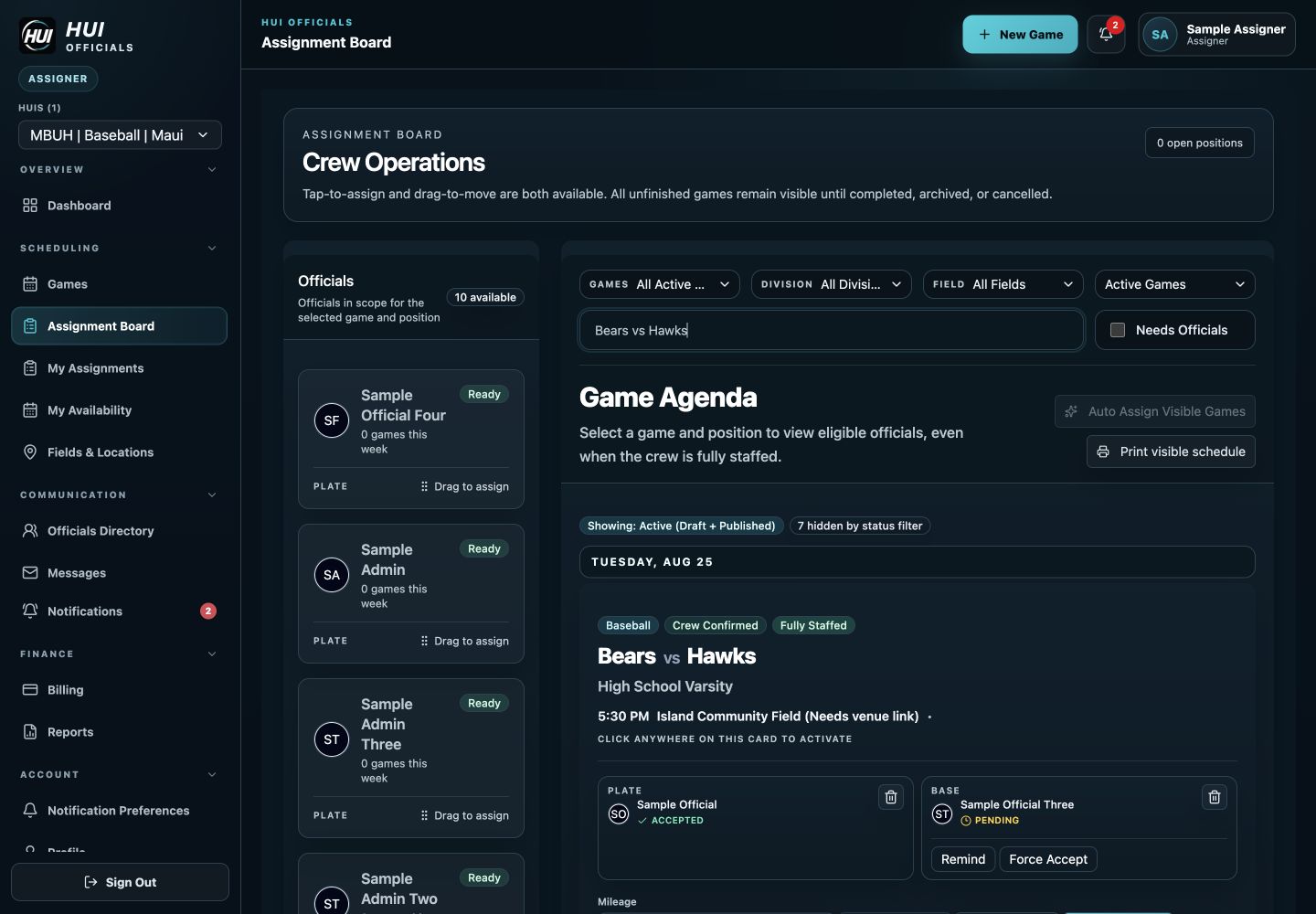Image resolution: width=1316 pixels, height=914 pixels.
Task: Click Force Accept button
Action: (1048, 859)
